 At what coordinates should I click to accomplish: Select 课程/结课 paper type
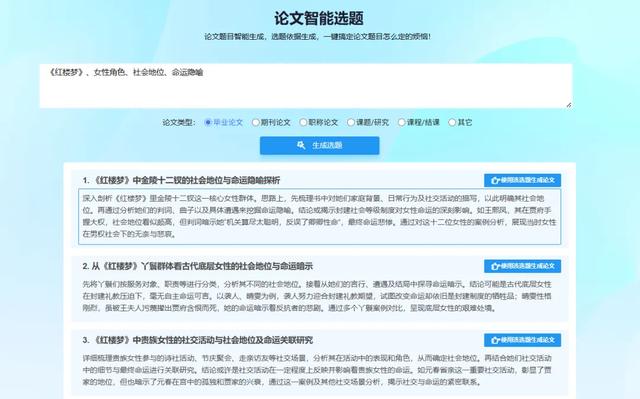(x=402, y=122)
